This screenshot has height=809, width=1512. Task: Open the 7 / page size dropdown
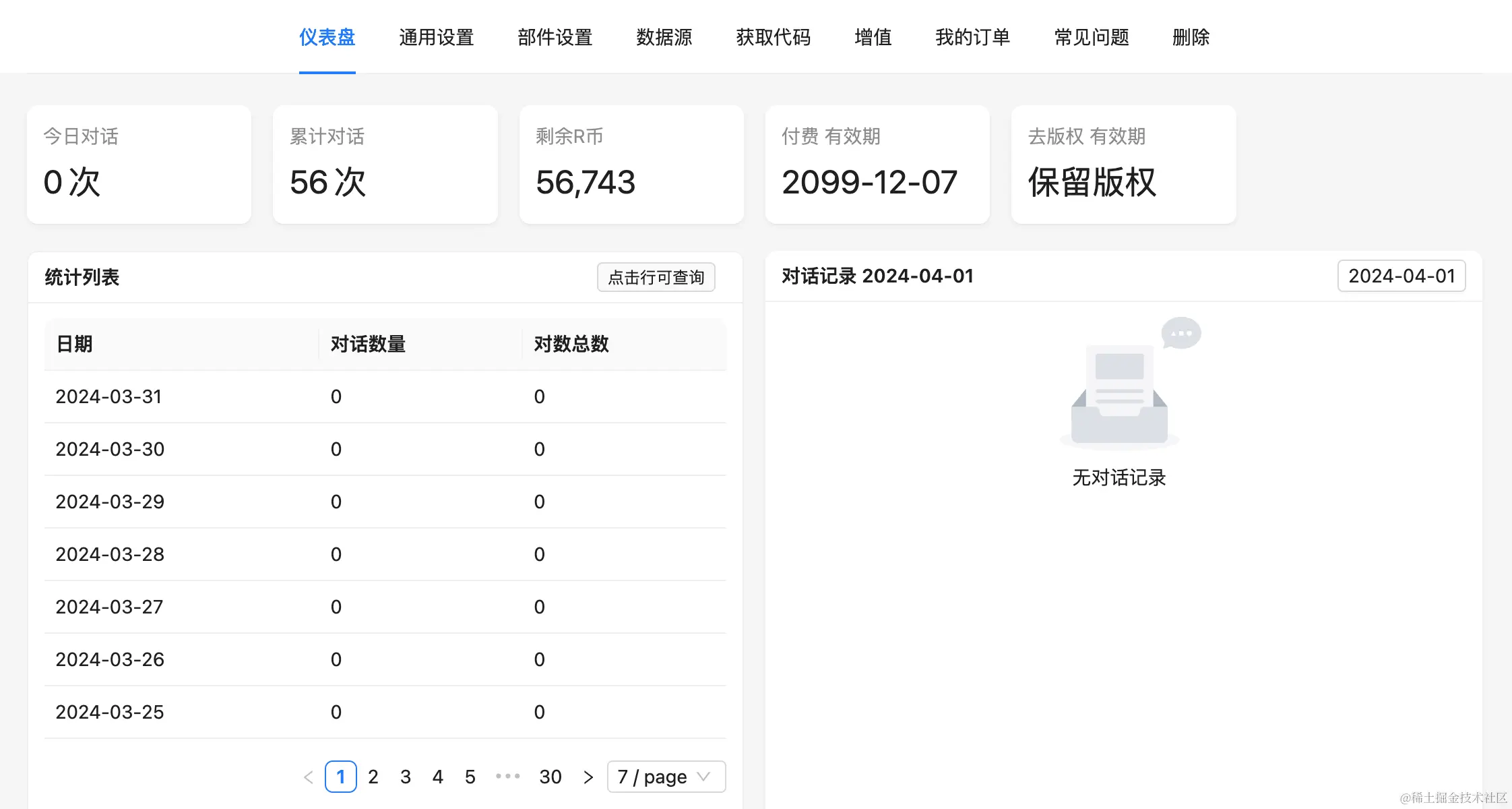(666, 777)
